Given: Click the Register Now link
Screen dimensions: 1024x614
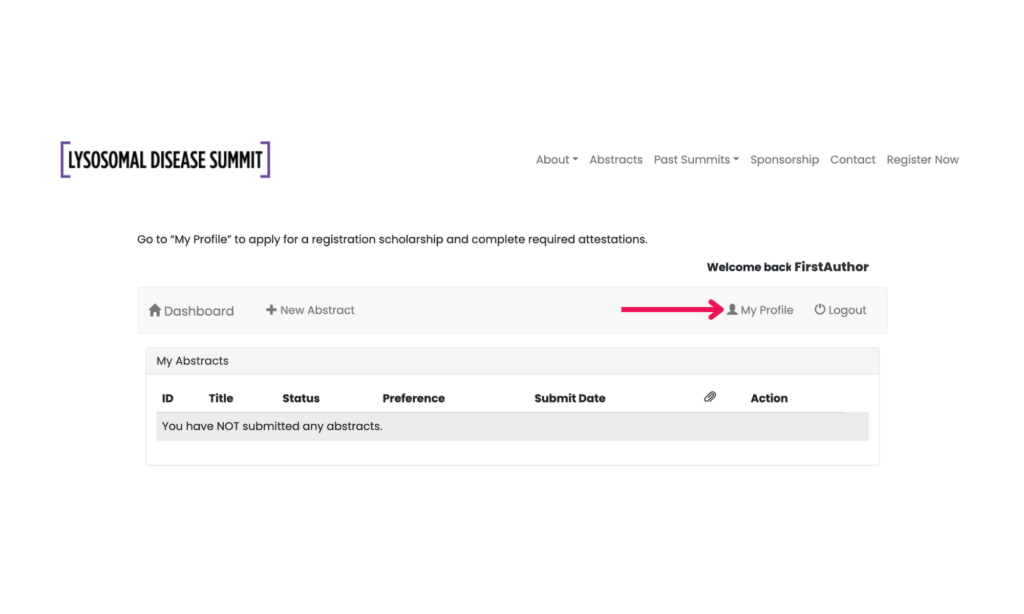Looking at the screenshot, I should point(922,160).
